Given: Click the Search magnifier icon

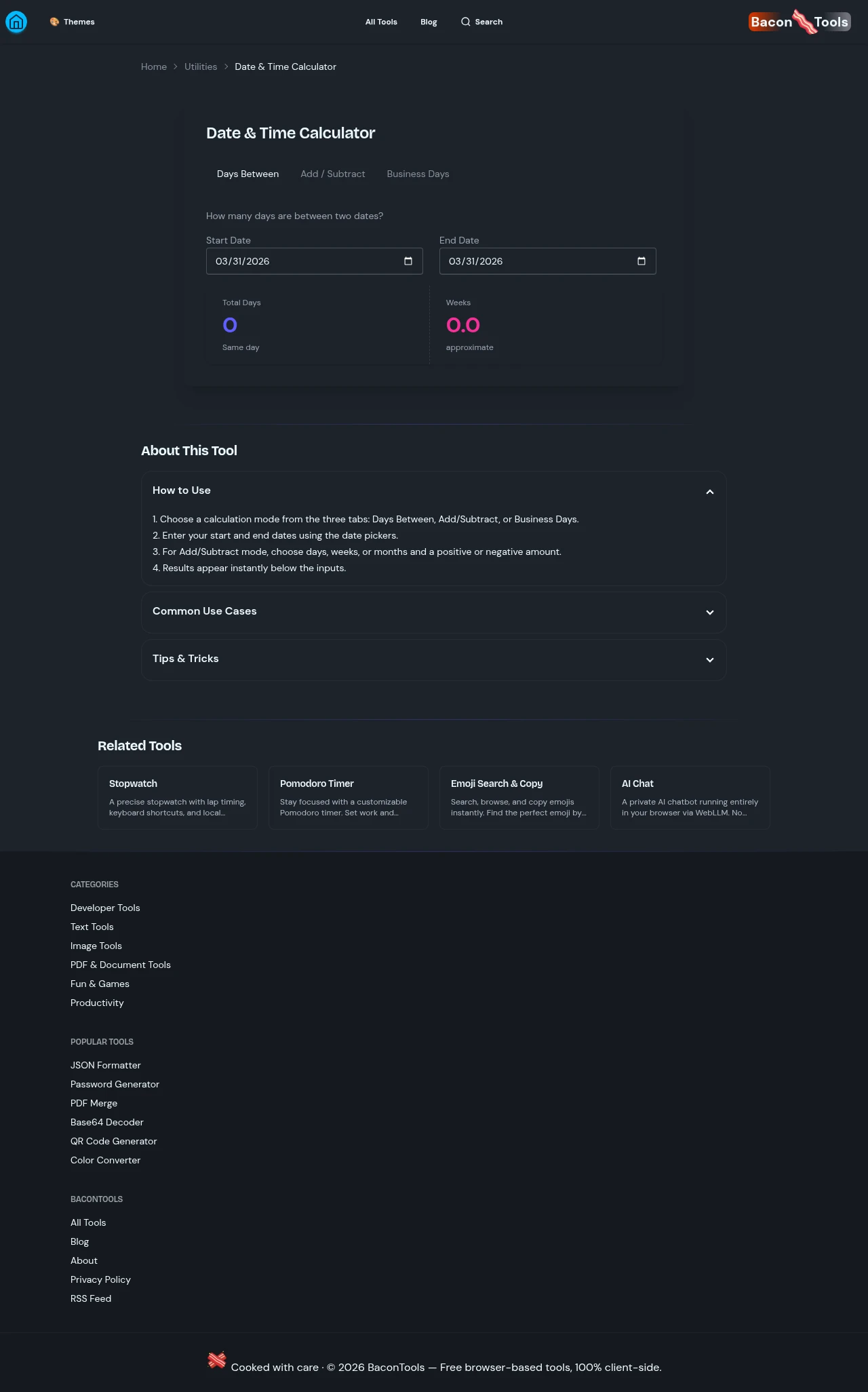Looking at the screenshot, I should click(x=465, y=22).
